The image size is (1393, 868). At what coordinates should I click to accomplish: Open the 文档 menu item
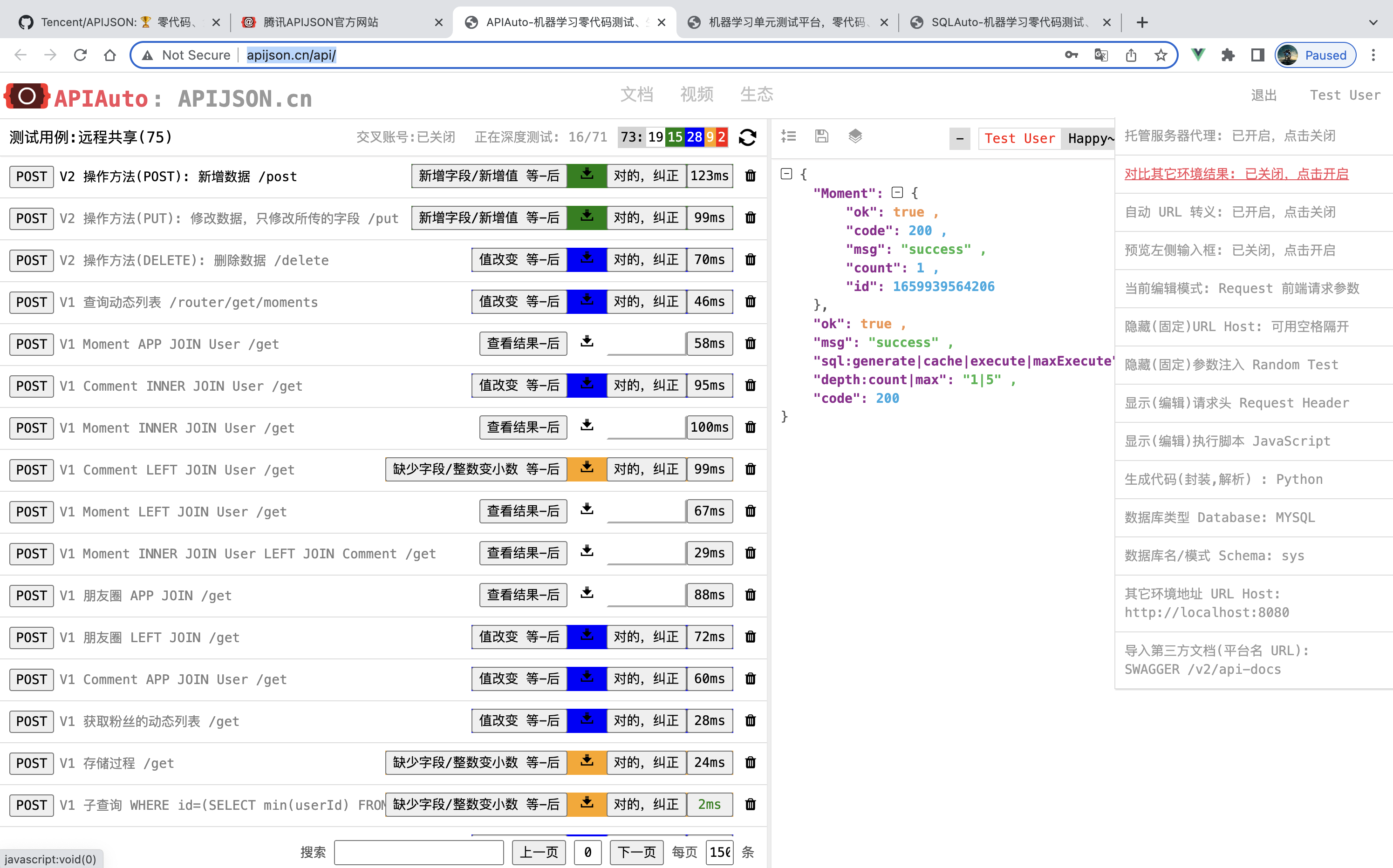pyautogui.click(x=636, y=95)
